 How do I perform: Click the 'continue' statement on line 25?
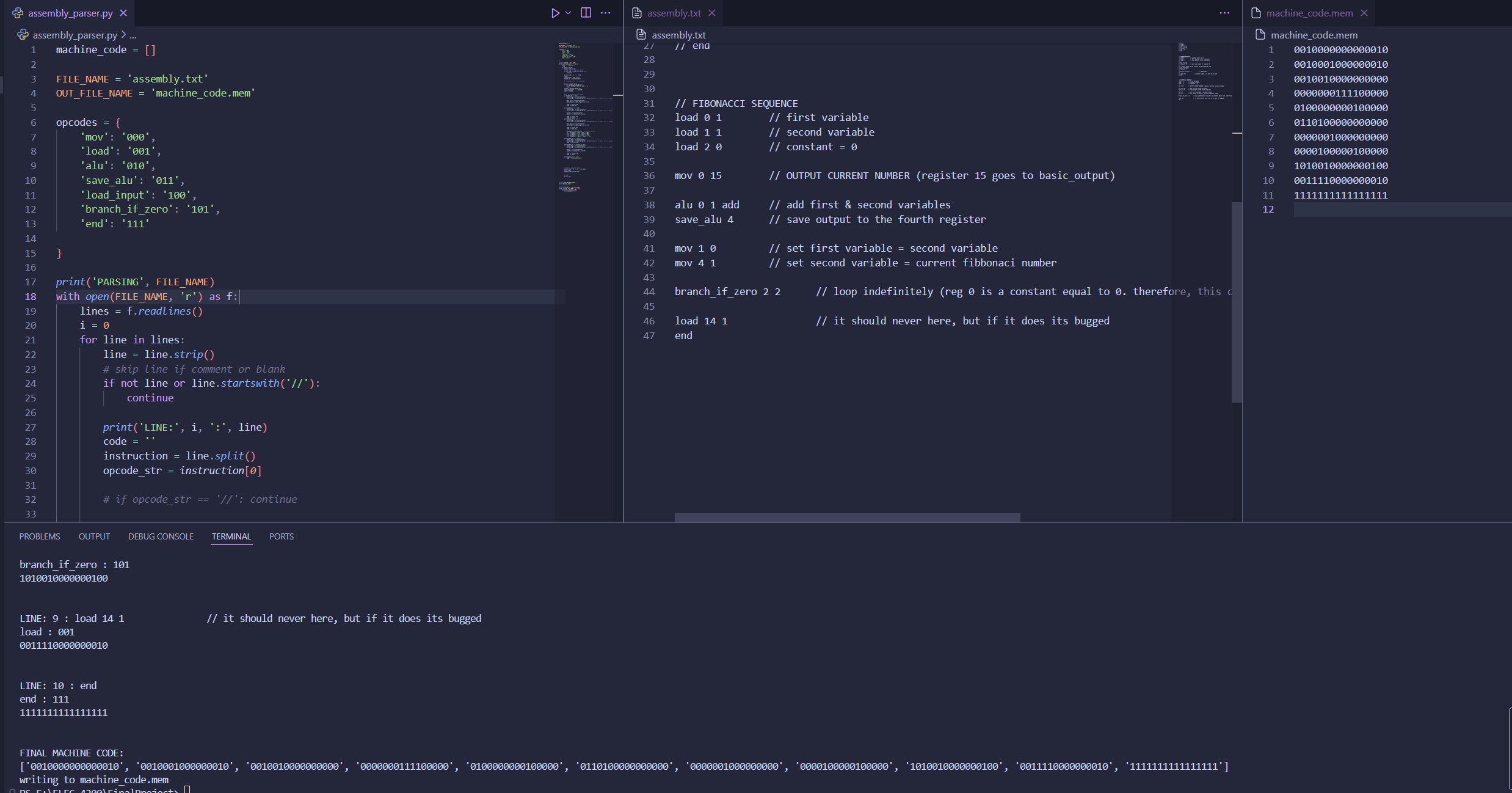point(150,398)
